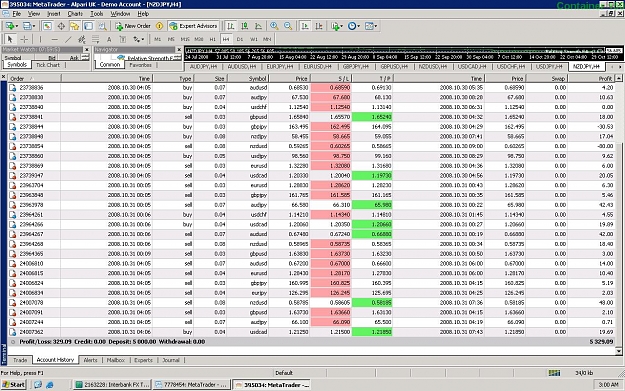Toggle the Chart Shift icon

[x=319, y=26]
